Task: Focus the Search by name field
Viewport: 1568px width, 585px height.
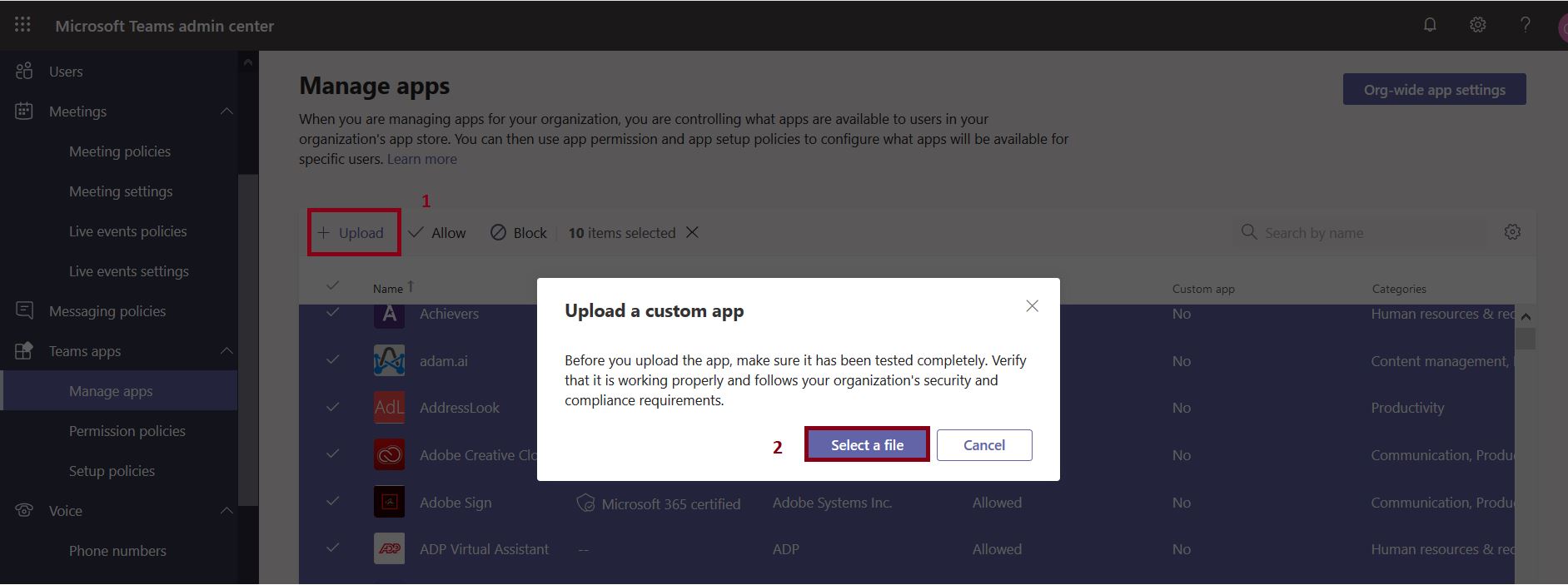Action: tap(1361, 233)
